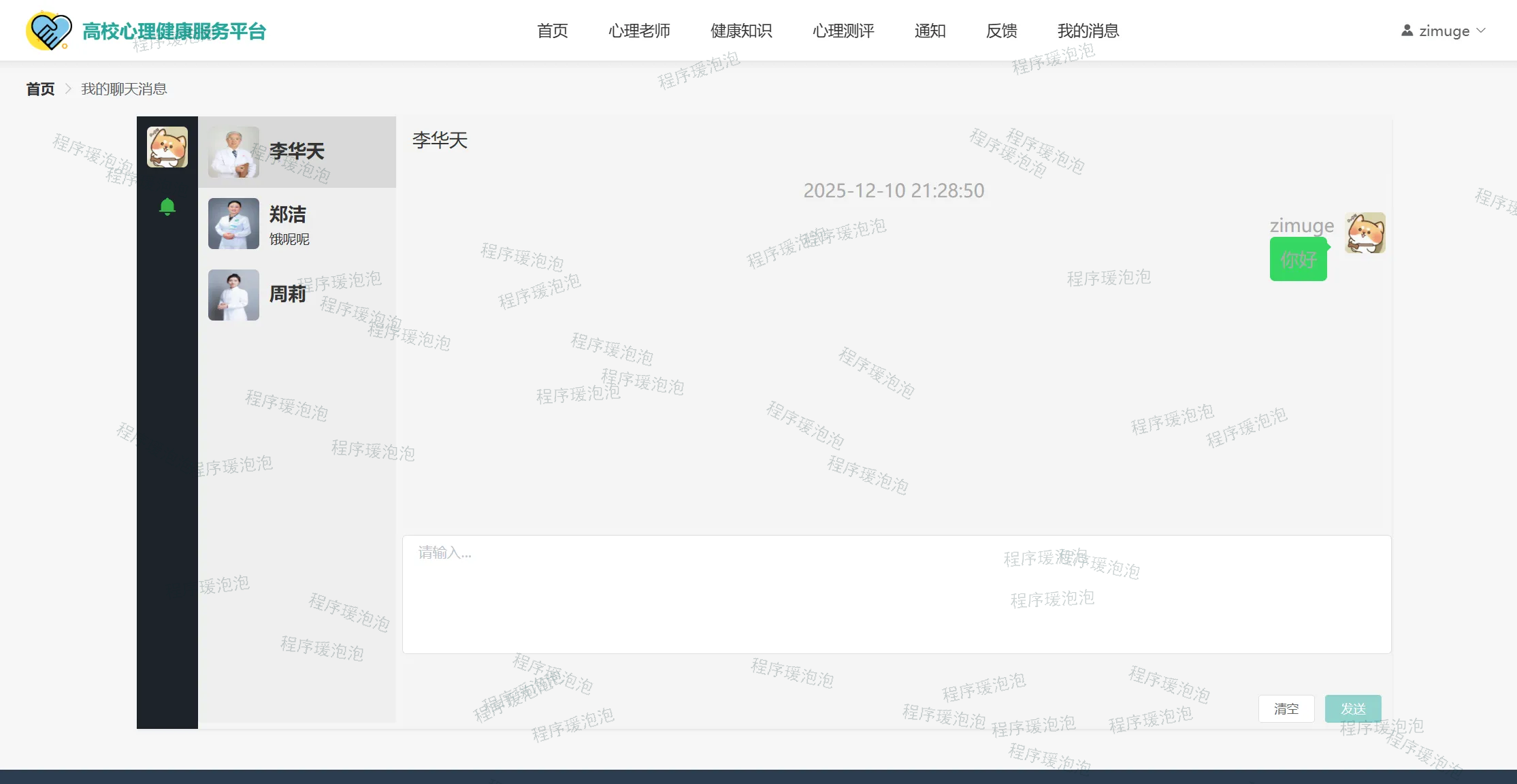Screen dimensions: 1517x784
Task: Click 周莉's avatar in contact list
Action: [x=233, y=295]
